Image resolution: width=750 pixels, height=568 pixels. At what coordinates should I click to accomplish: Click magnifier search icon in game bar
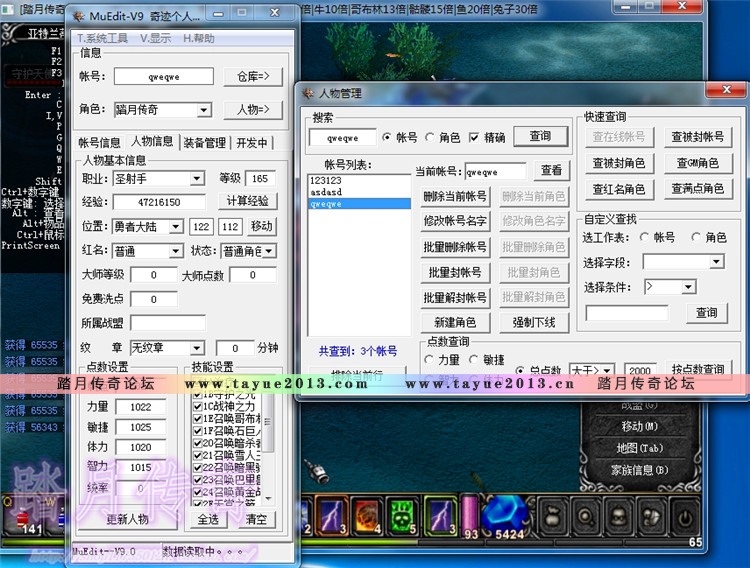coord(586,516)
